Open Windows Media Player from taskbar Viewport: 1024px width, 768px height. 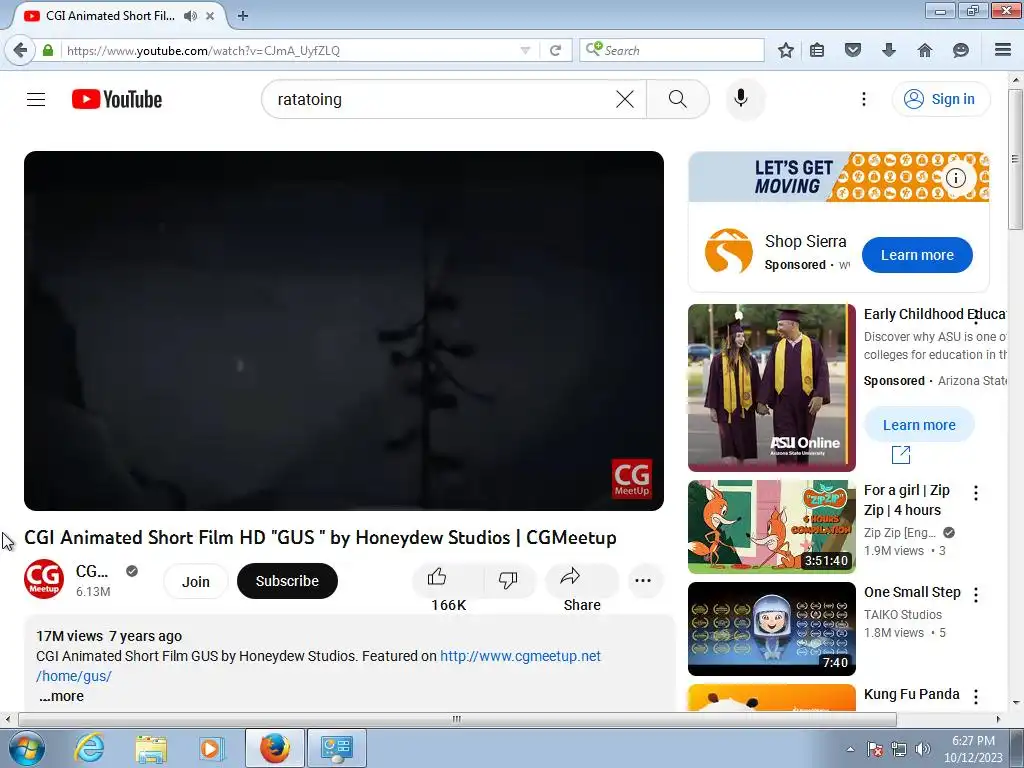(211, 748)
